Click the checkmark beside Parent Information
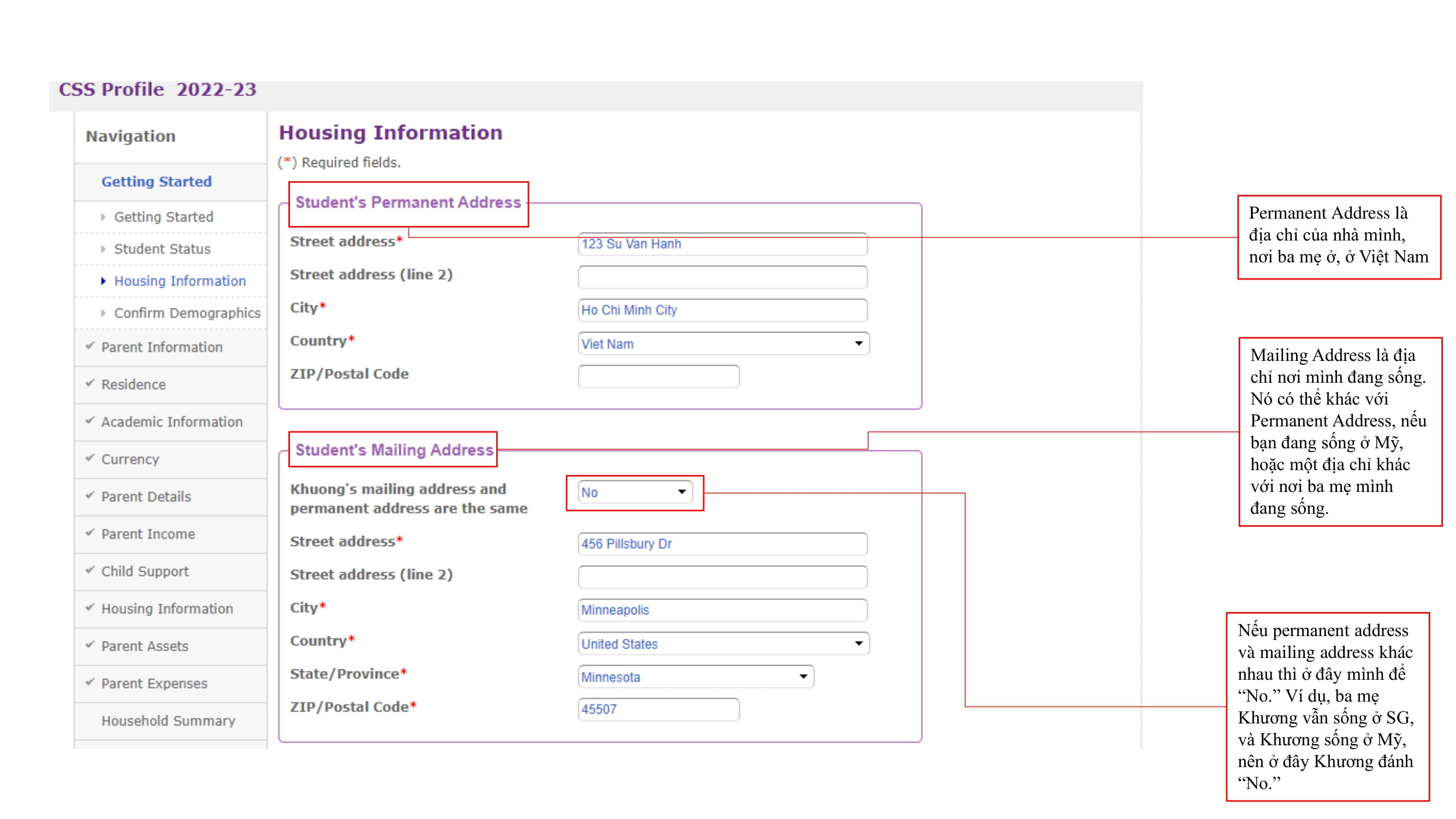 [90, 347]
